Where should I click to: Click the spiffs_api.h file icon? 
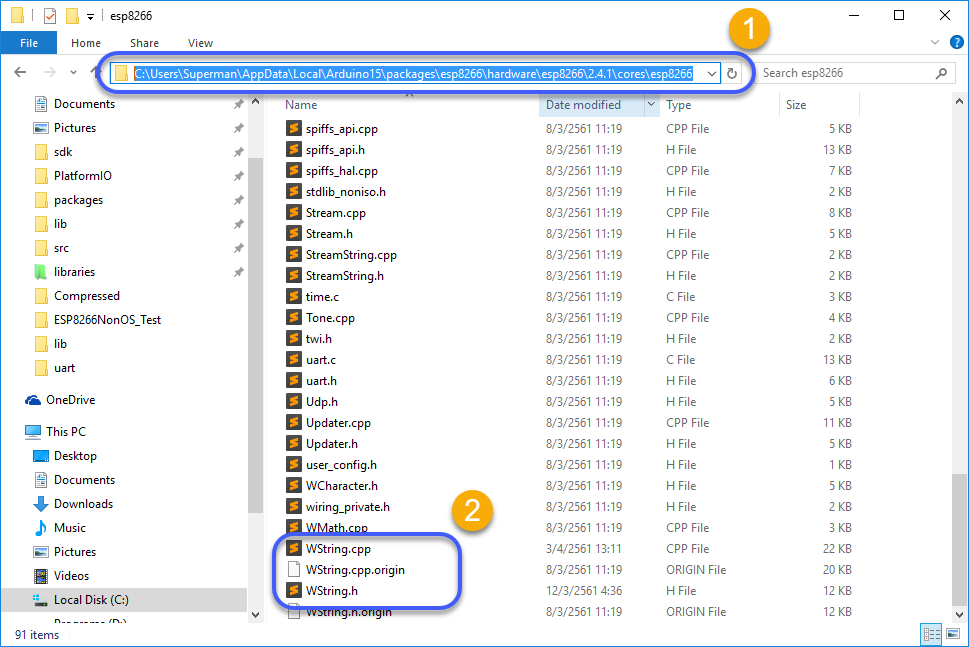coord(294,149)
